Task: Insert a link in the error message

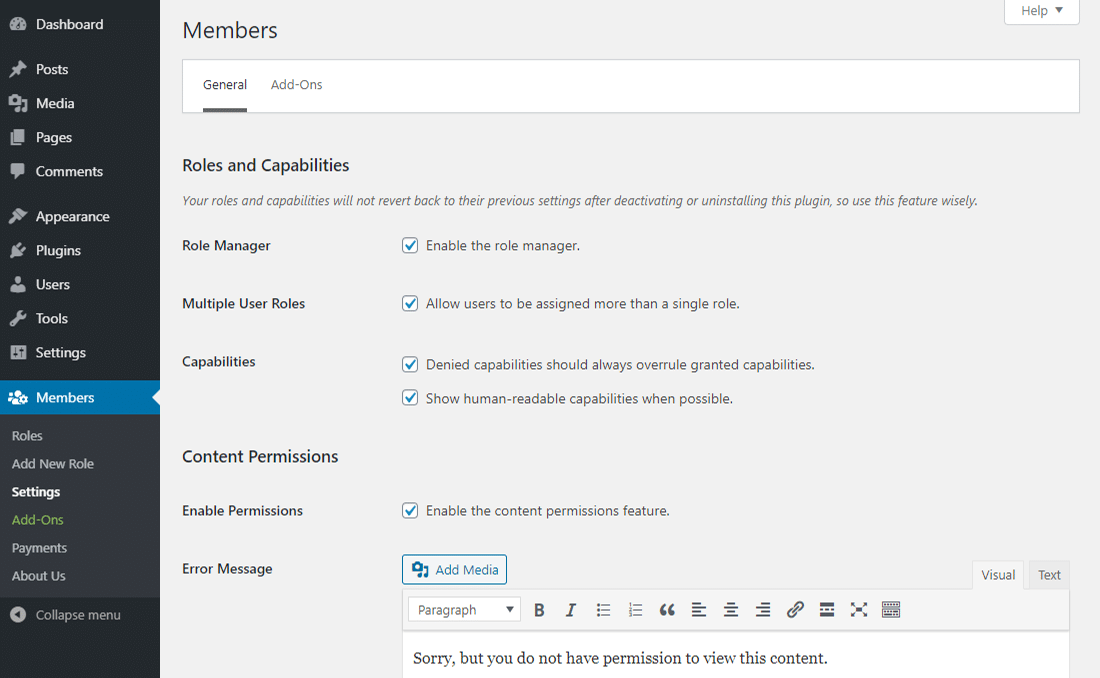Action: coord(795,609)
